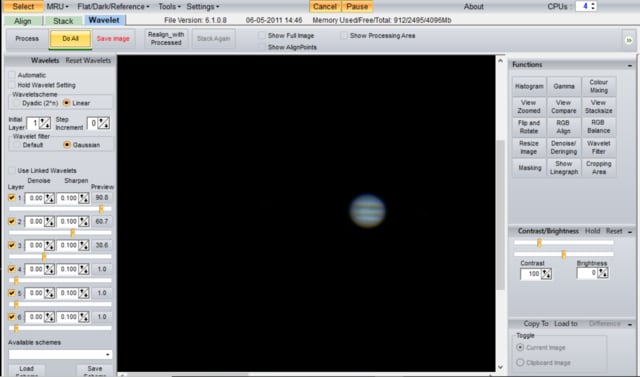Enable the Automatic wavelets checkbox
The width and height of the screenshot is (640, 377).
point(12,75)
